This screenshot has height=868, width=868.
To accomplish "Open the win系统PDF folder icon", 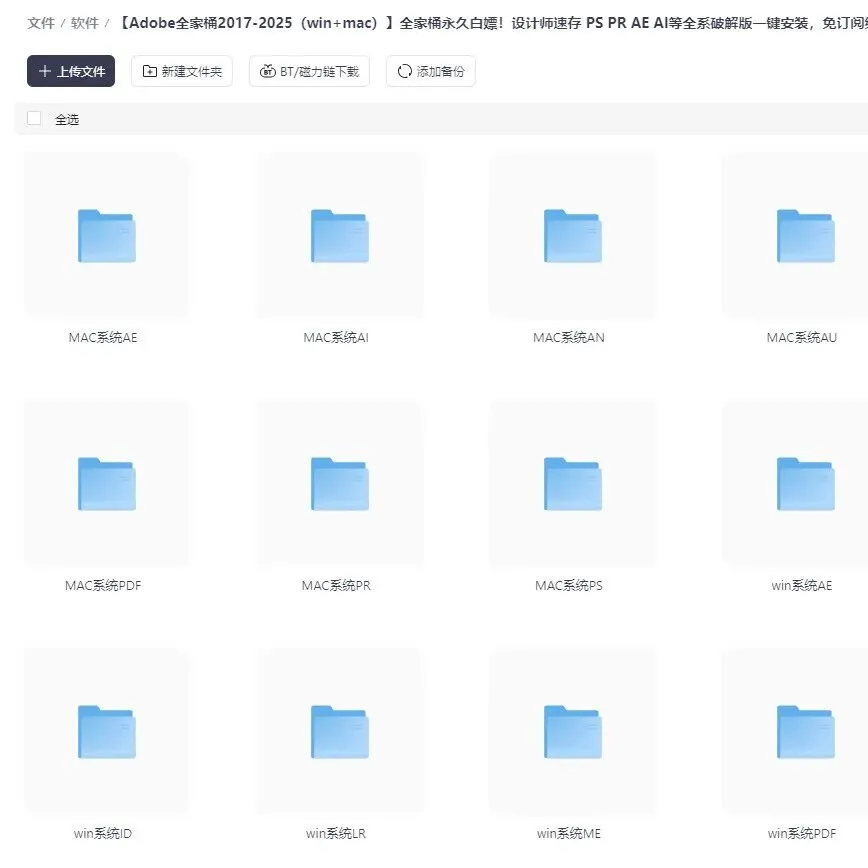I will 805,732.
